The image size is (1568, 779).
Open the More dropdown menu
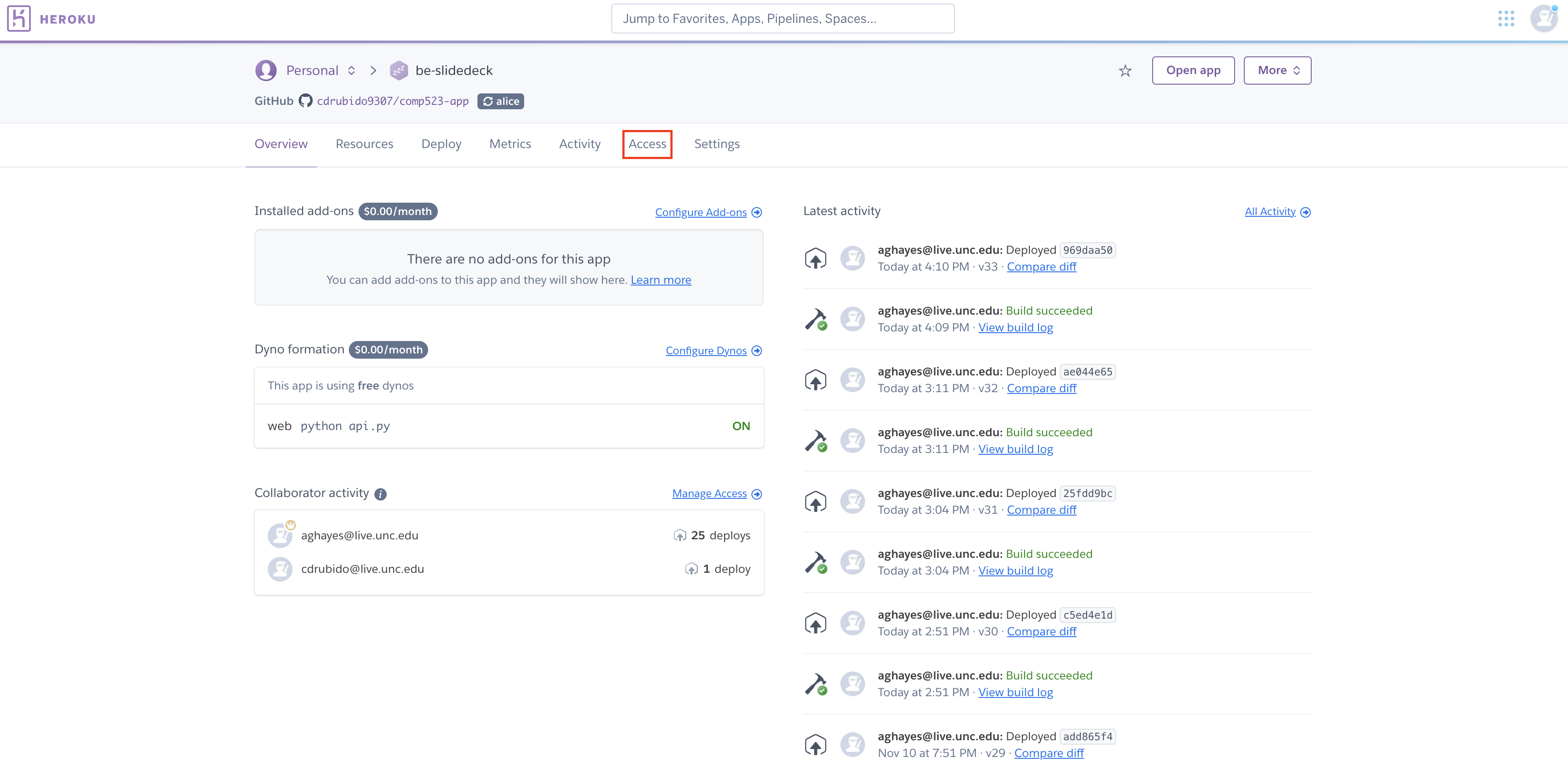click(1277, 70)
